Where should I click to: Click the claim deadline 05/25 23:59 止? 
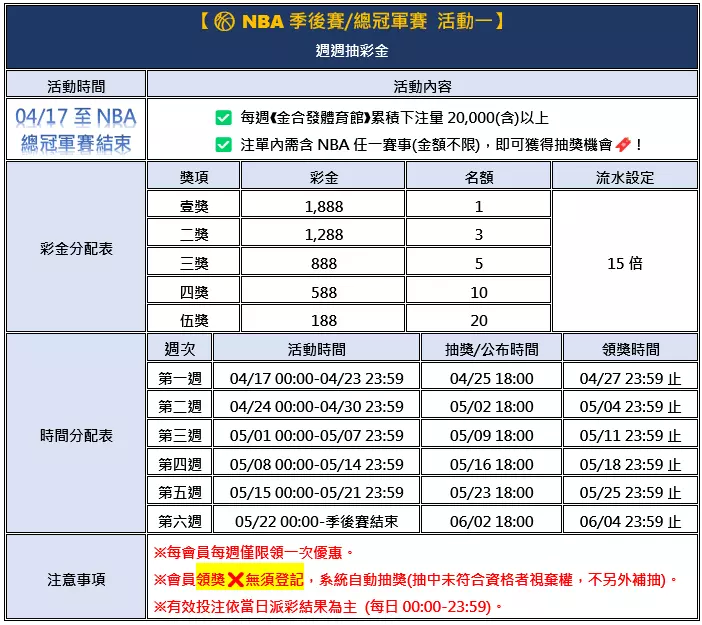(630, 492)
